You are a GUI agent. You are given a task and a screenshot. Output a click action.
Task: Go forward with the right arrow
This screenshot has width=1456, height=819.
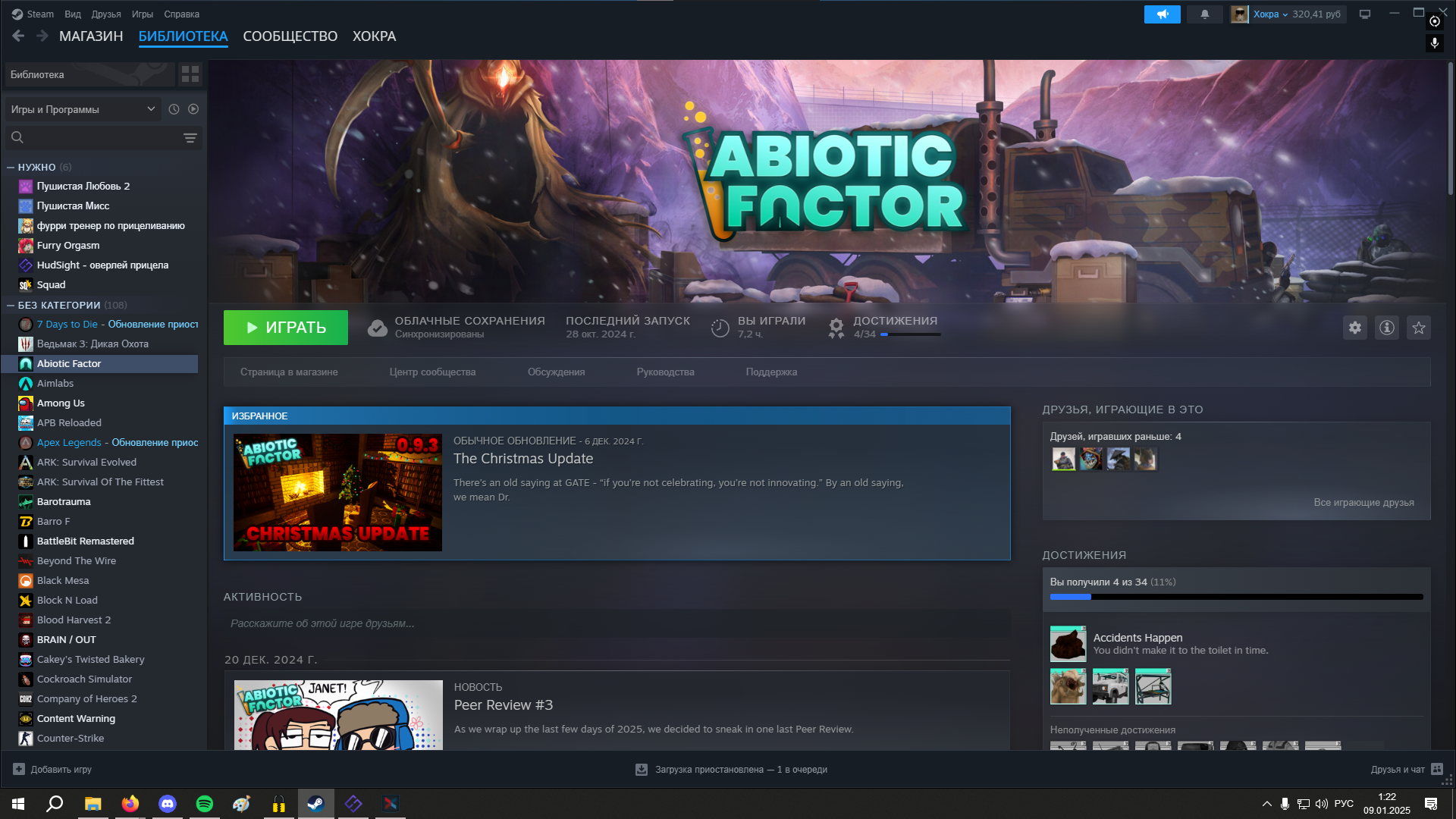tap(42, 36)
